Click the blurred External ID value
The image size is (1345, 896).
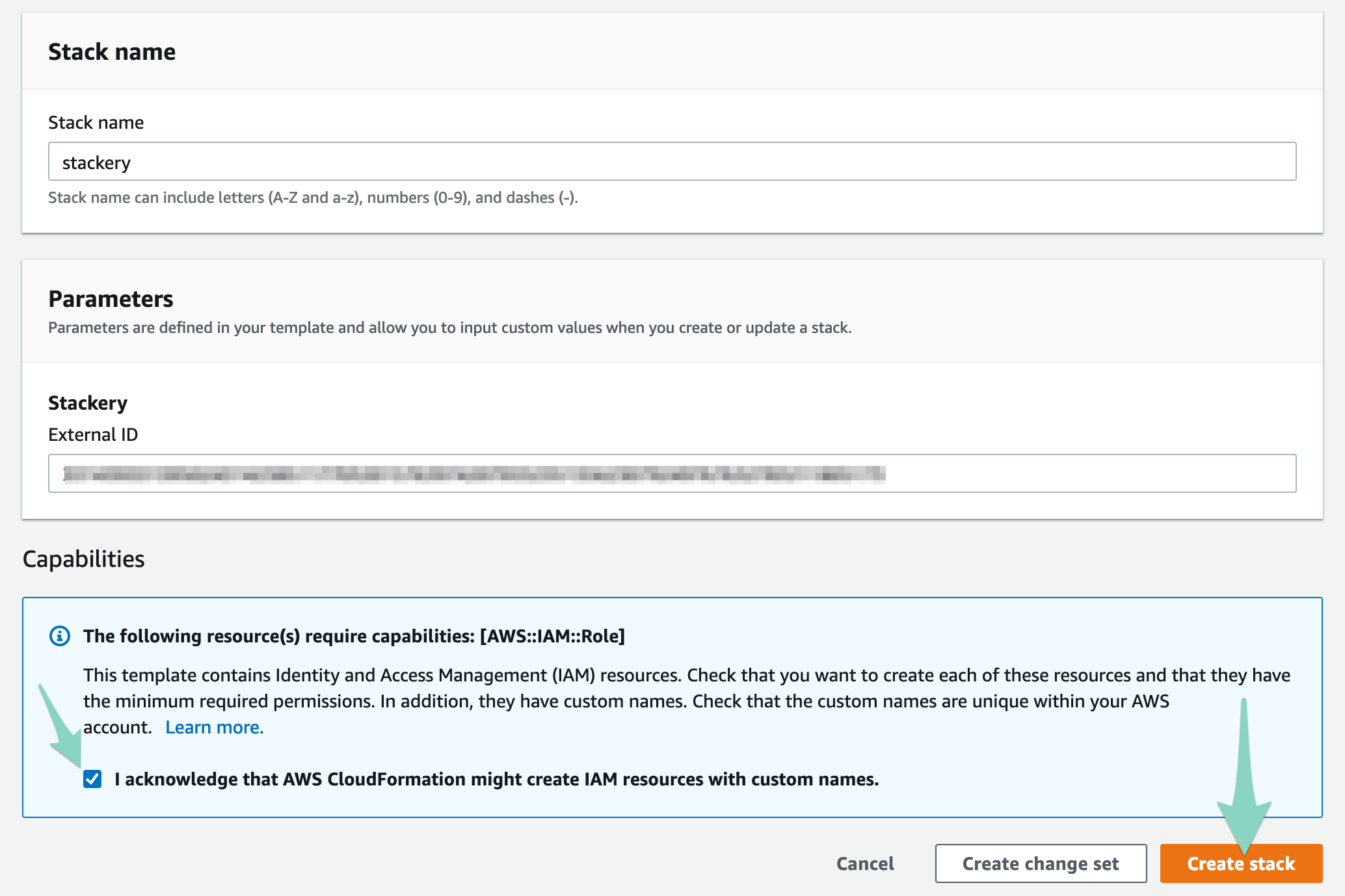(474, 474)
